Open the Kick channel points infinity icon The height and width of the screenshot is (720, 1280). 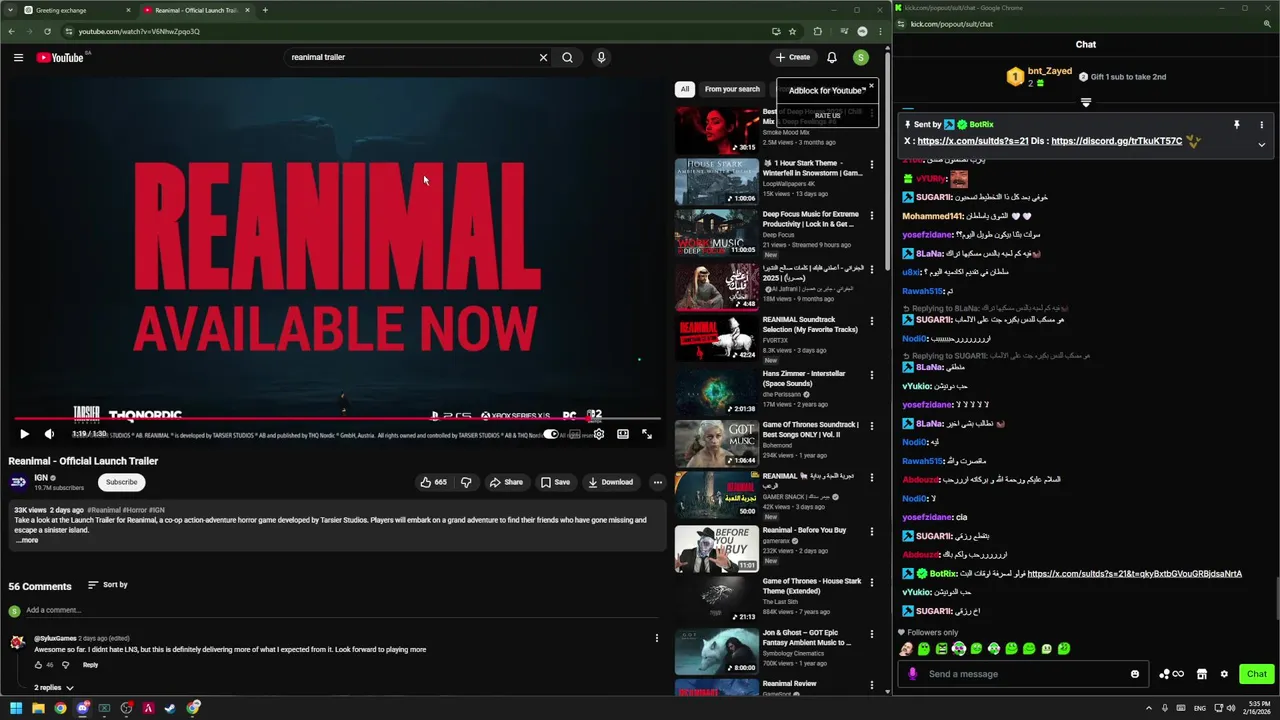pos(1171,674)
